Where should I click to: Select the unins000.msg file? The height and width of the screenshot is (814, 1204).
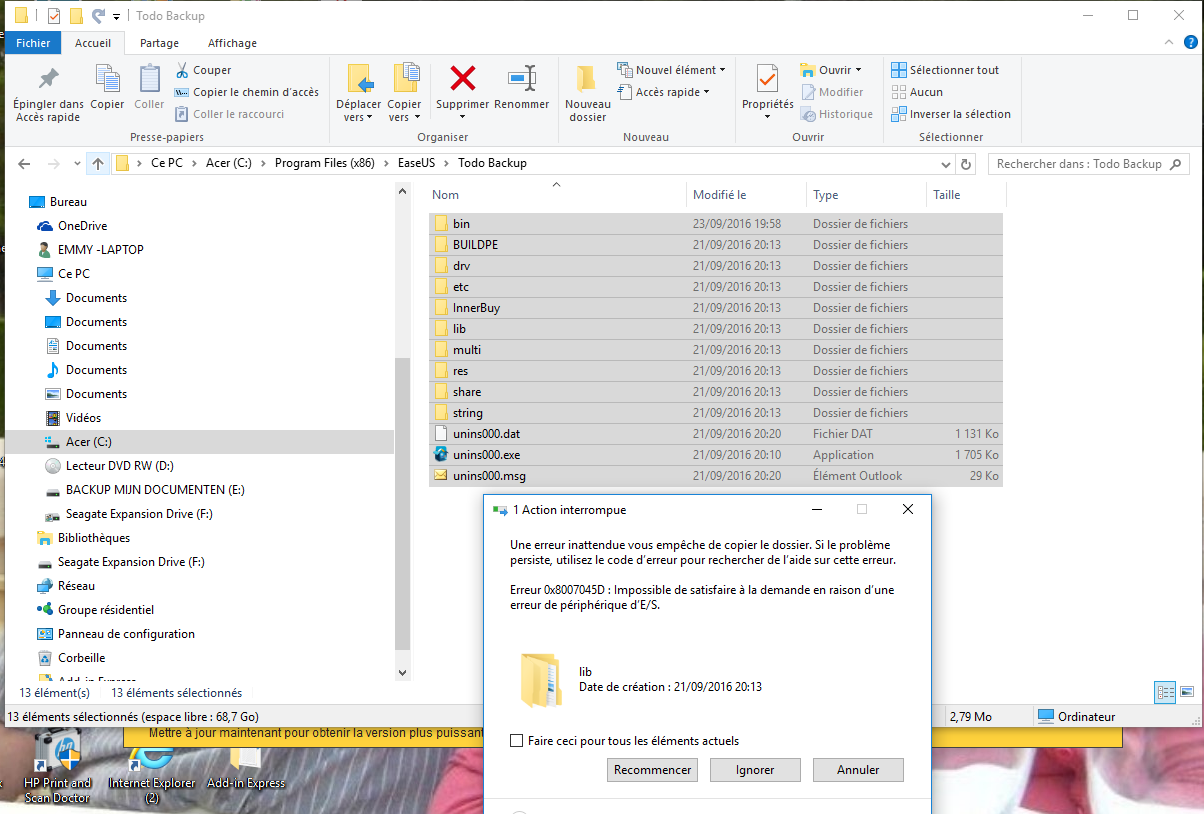715,476
